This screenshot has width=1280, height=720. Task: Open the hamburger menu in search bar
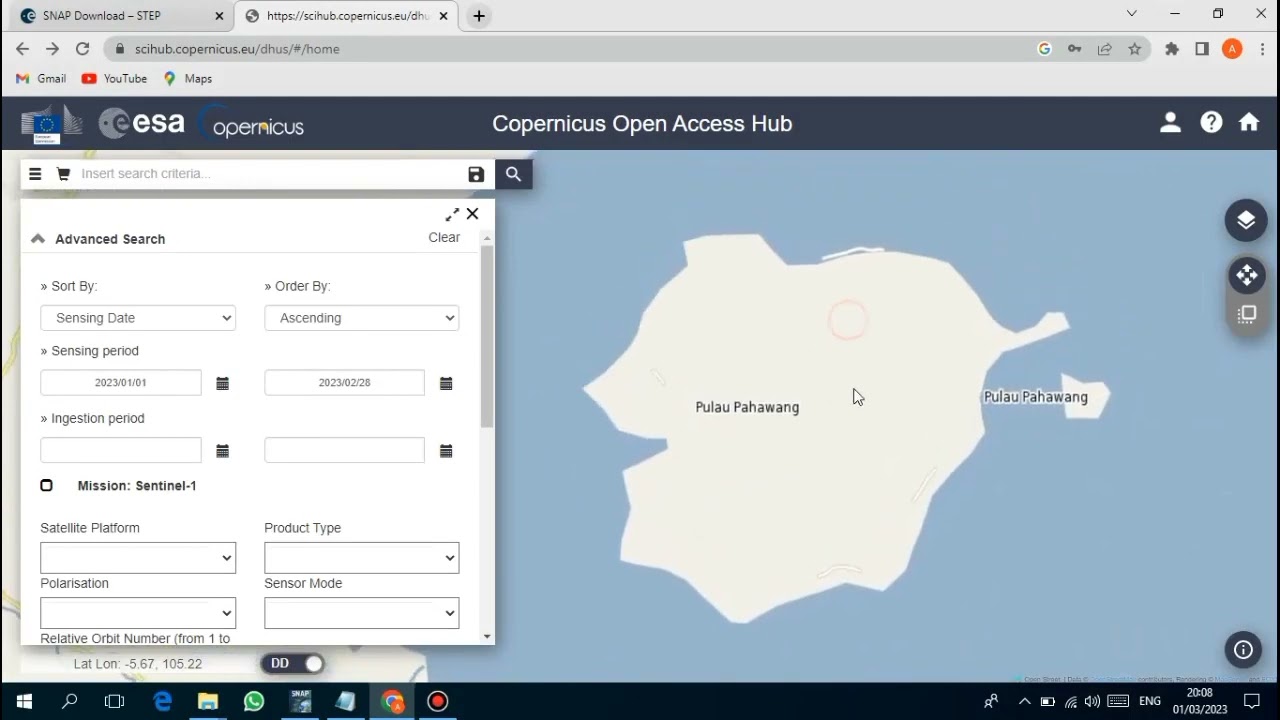click(35, 174)
